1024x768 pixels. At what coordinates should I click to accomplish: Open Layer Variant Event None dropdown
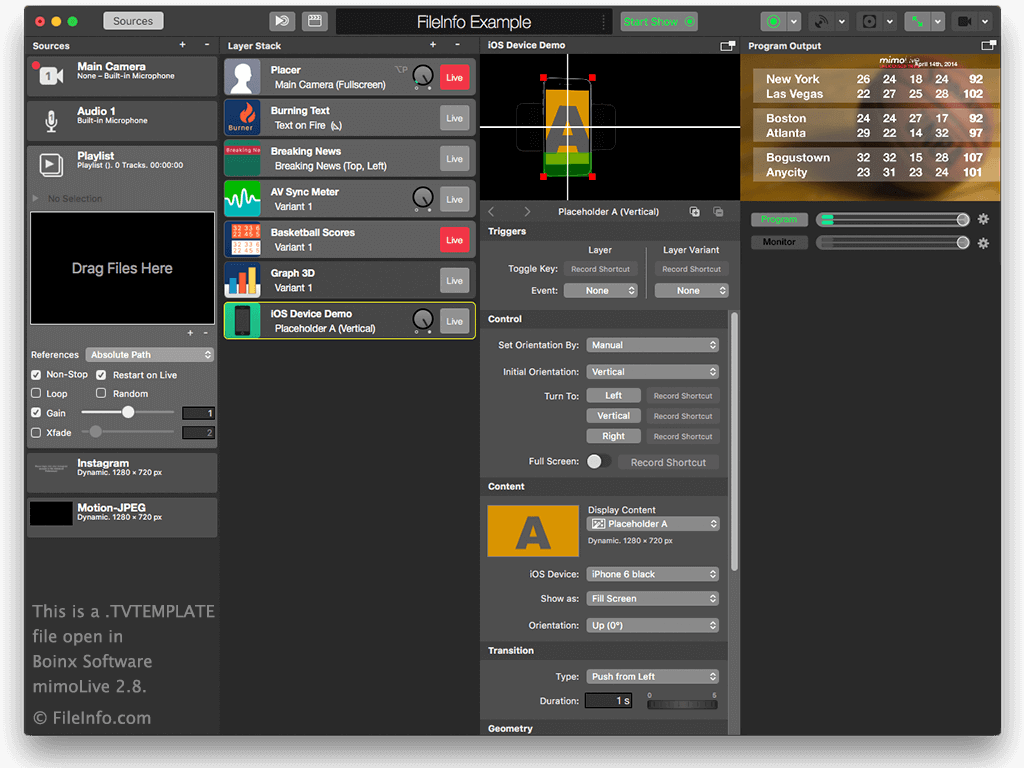[x=692, y=291]
